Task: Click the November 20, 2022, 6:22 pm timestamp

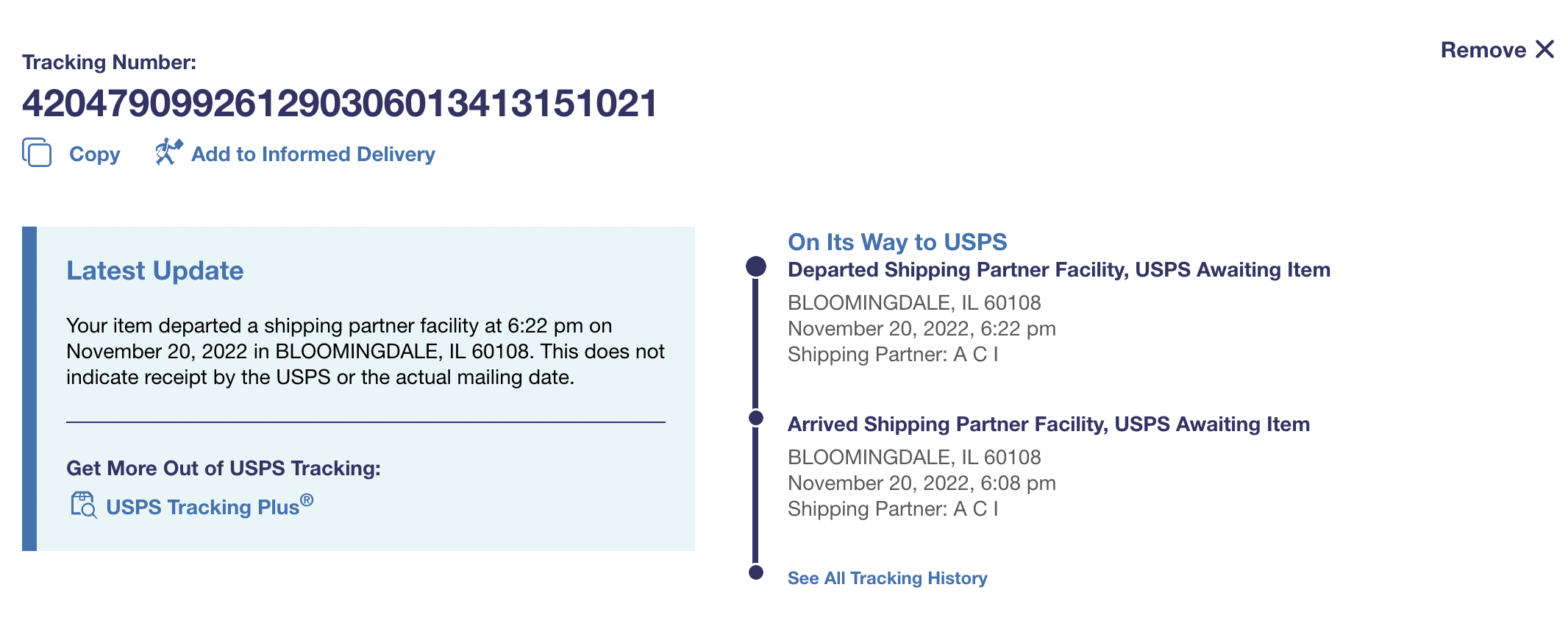Action: 922,329
